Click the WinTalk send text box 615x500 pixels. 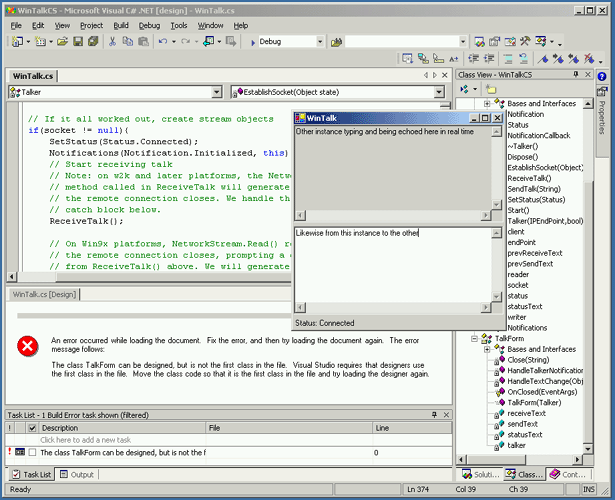tap(393, 265)
